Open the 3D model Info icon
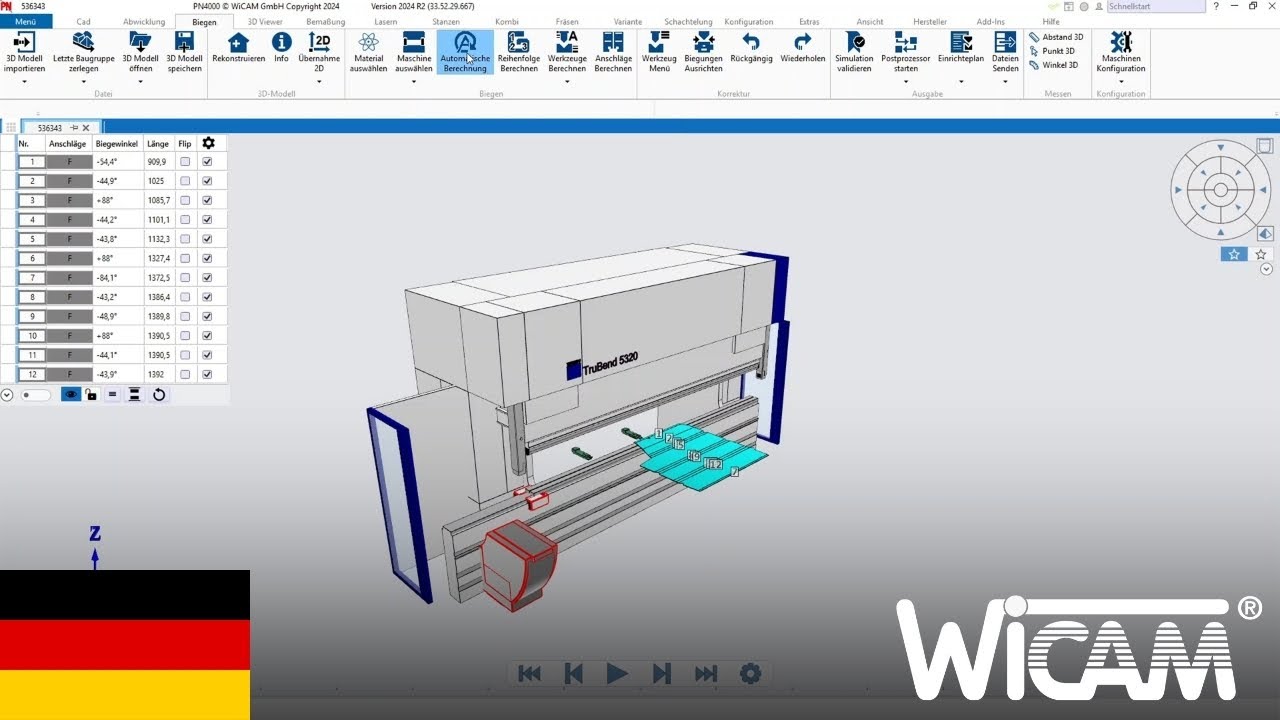Screen dimensions: 1280x720 282,42
